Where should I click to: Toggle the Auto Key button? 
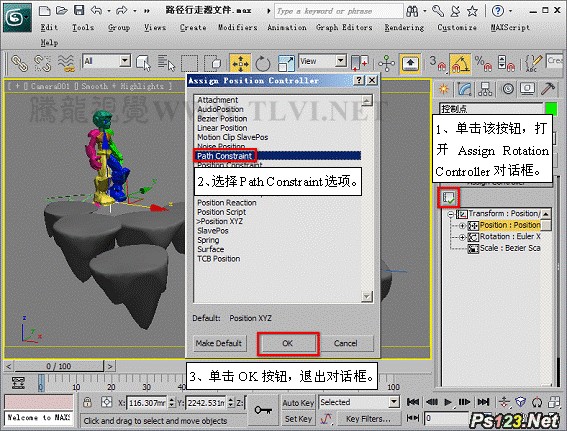298,402
